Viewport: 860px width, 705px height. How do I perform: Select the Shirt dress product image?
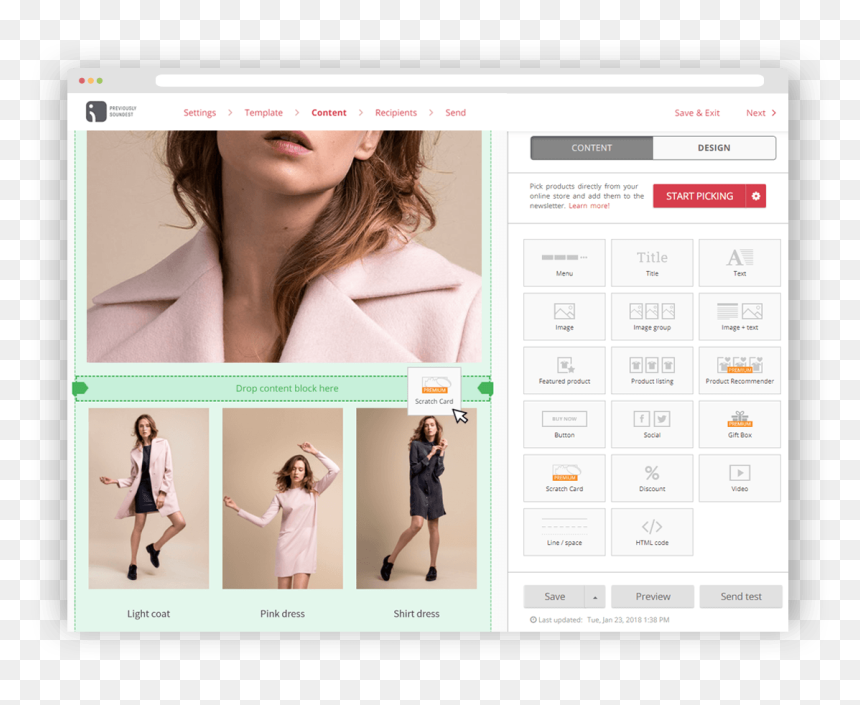[416, 498]
